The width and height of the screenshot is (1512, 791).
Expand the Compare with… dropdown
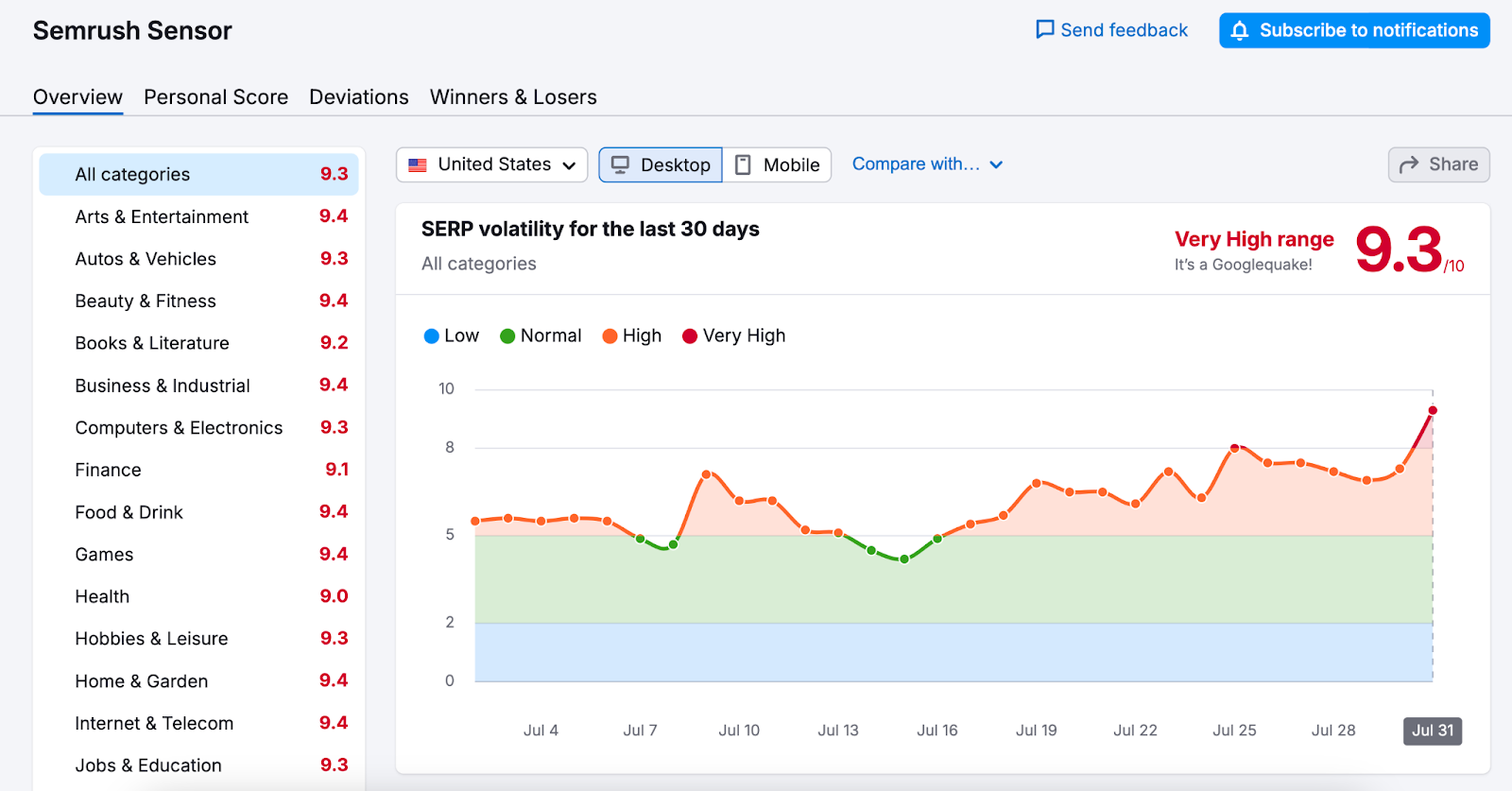tap(927, 164)
